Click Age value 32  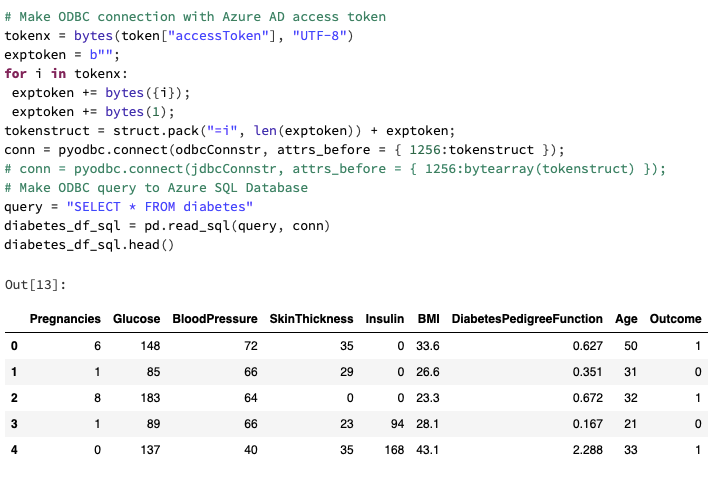tap(631, 398)
